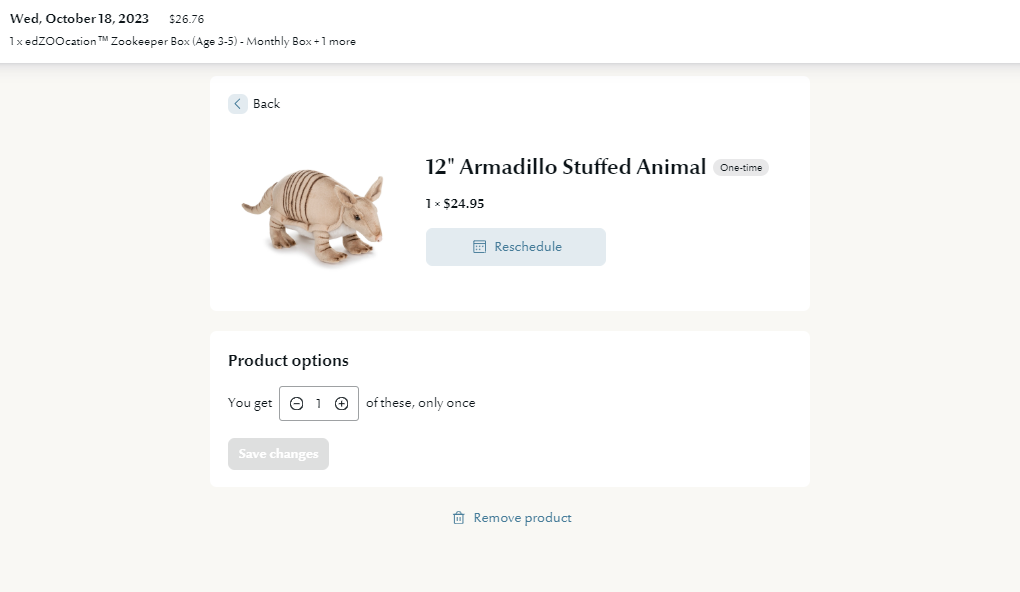Click the One-time badge next to title
1020x592 pixels.
click(x=741, y=168)
